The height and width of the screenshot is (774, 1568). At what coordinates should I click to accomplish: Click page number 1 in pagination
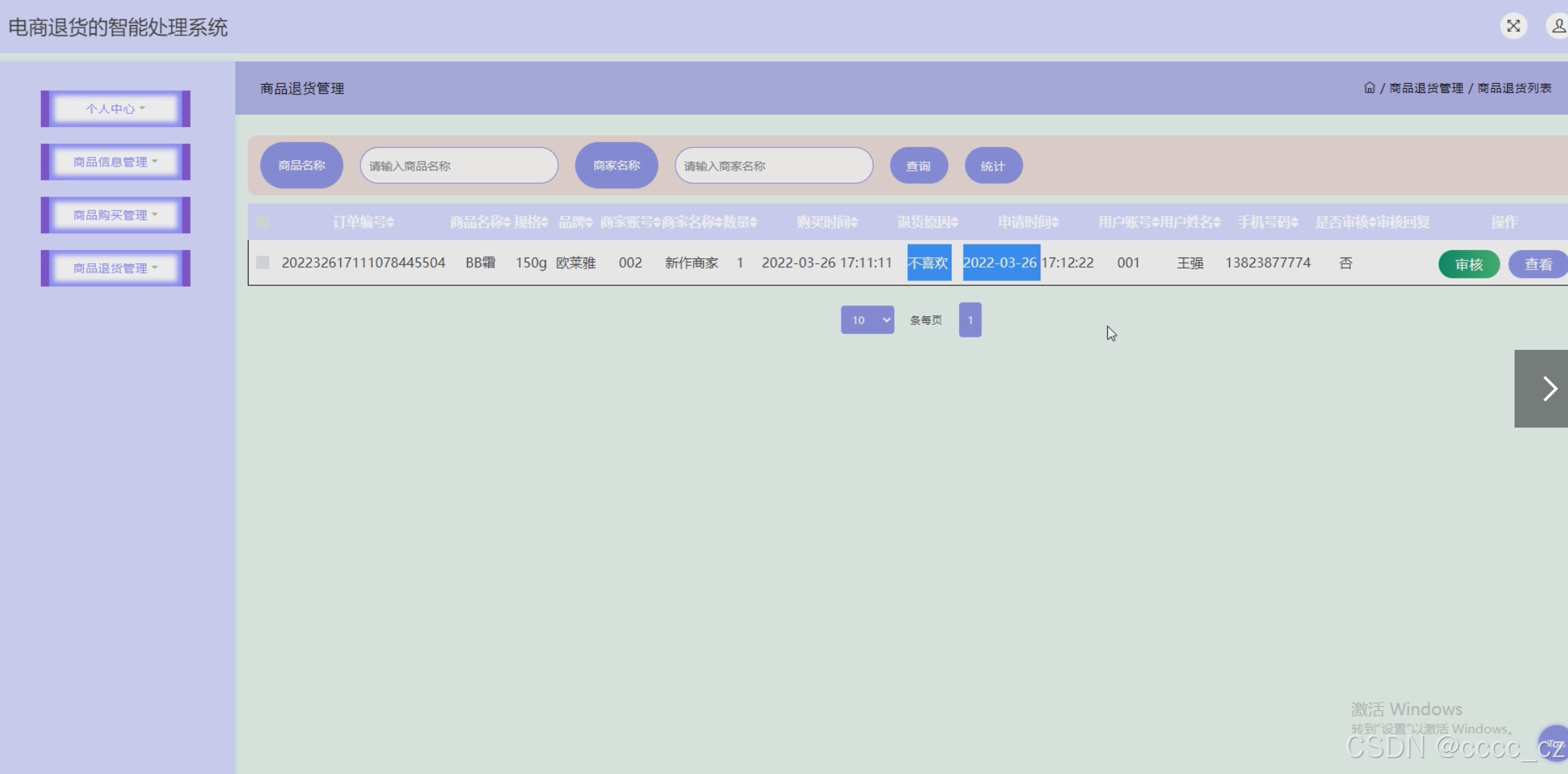pos(970,320)
